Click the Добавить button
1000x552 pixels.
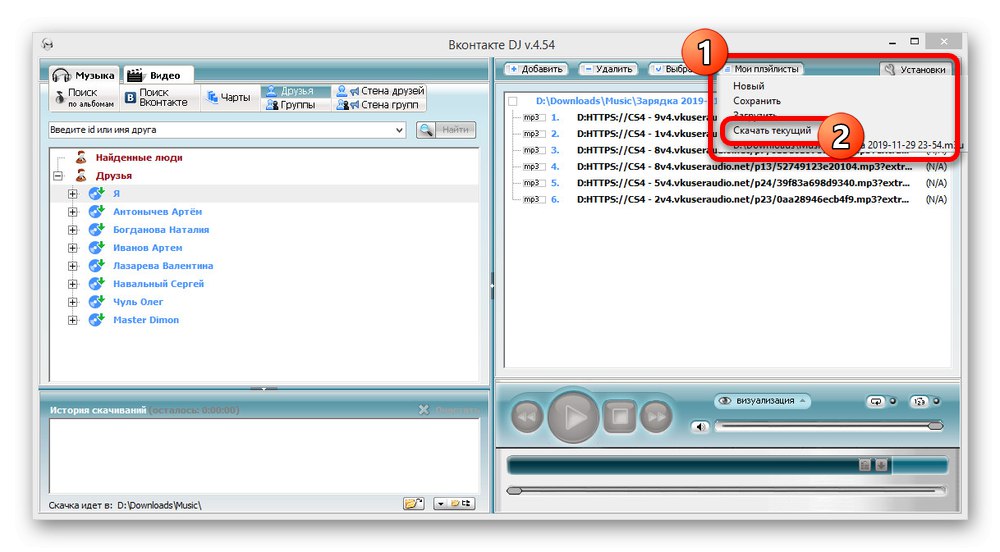coord(536,69)
